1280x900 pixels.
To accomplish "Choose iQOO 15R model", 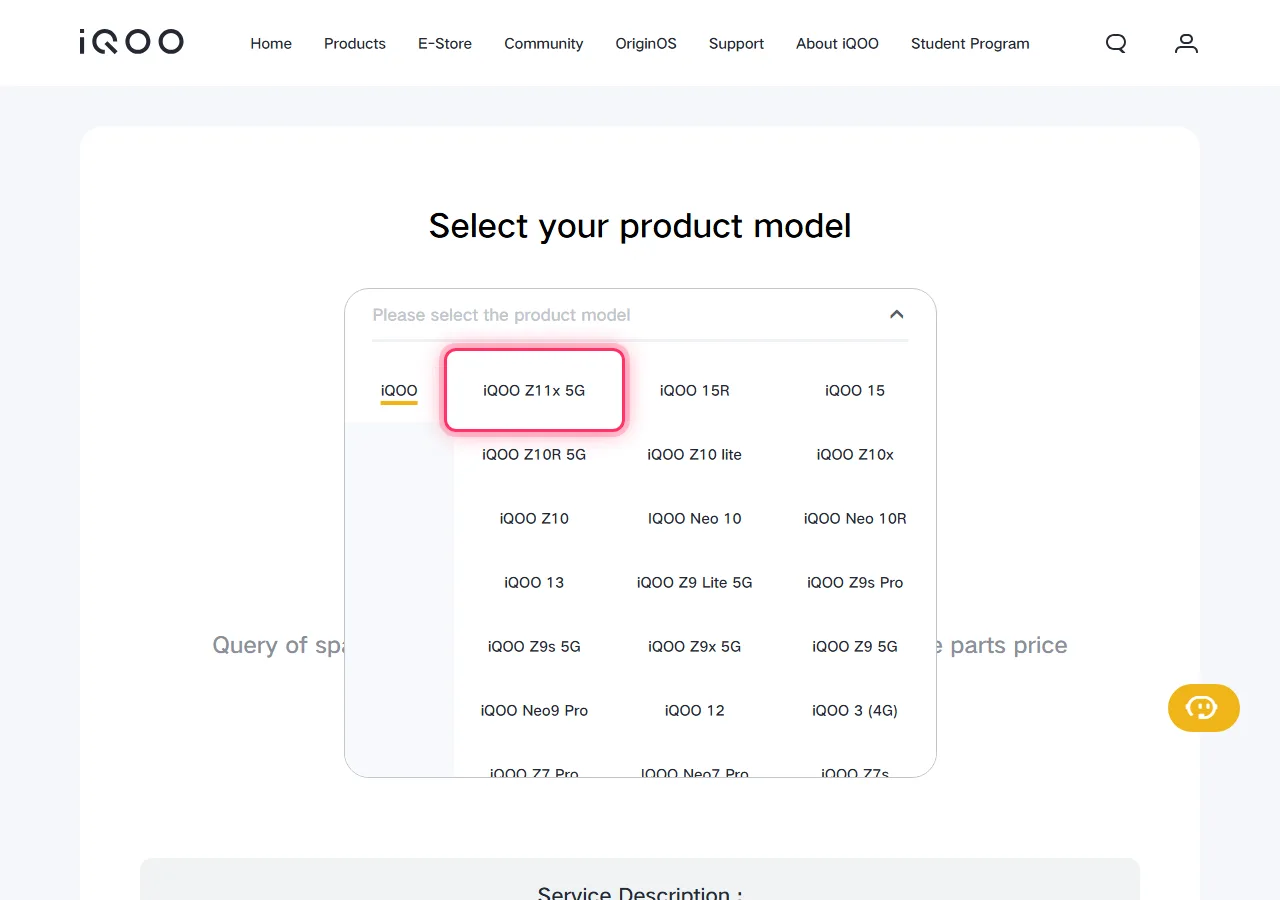I will coord(695,390).
